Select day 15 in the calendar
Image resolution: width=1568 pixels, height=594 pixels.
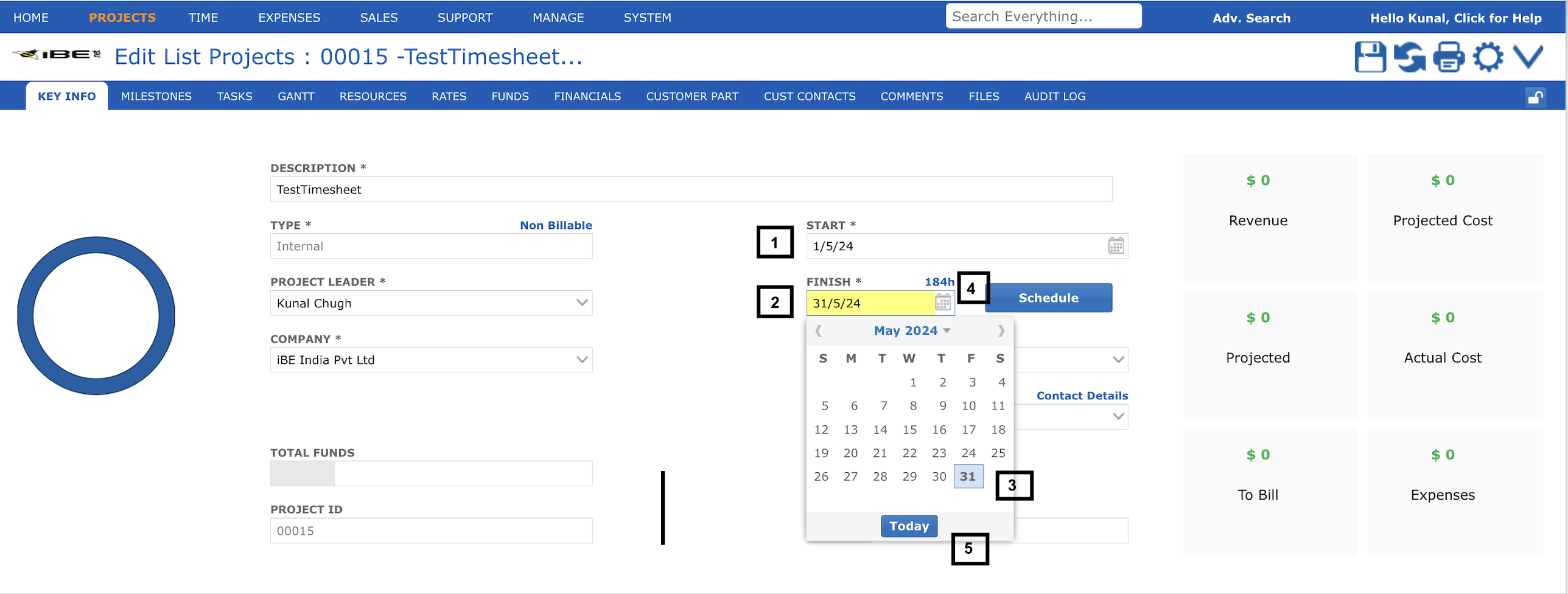pos(909,430)
